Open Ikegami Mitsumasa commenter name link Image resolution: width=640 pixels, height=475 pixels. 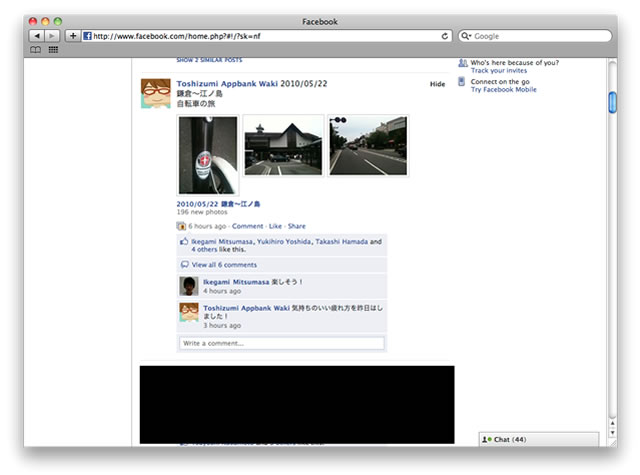pos(236,282)
